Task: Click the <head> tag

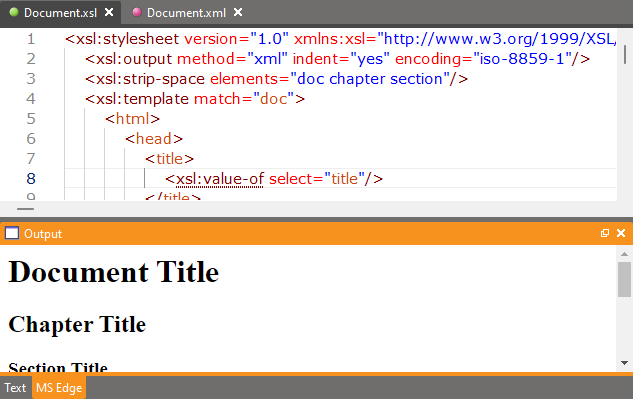Action: pyautogui.click(x=154, y=139)
